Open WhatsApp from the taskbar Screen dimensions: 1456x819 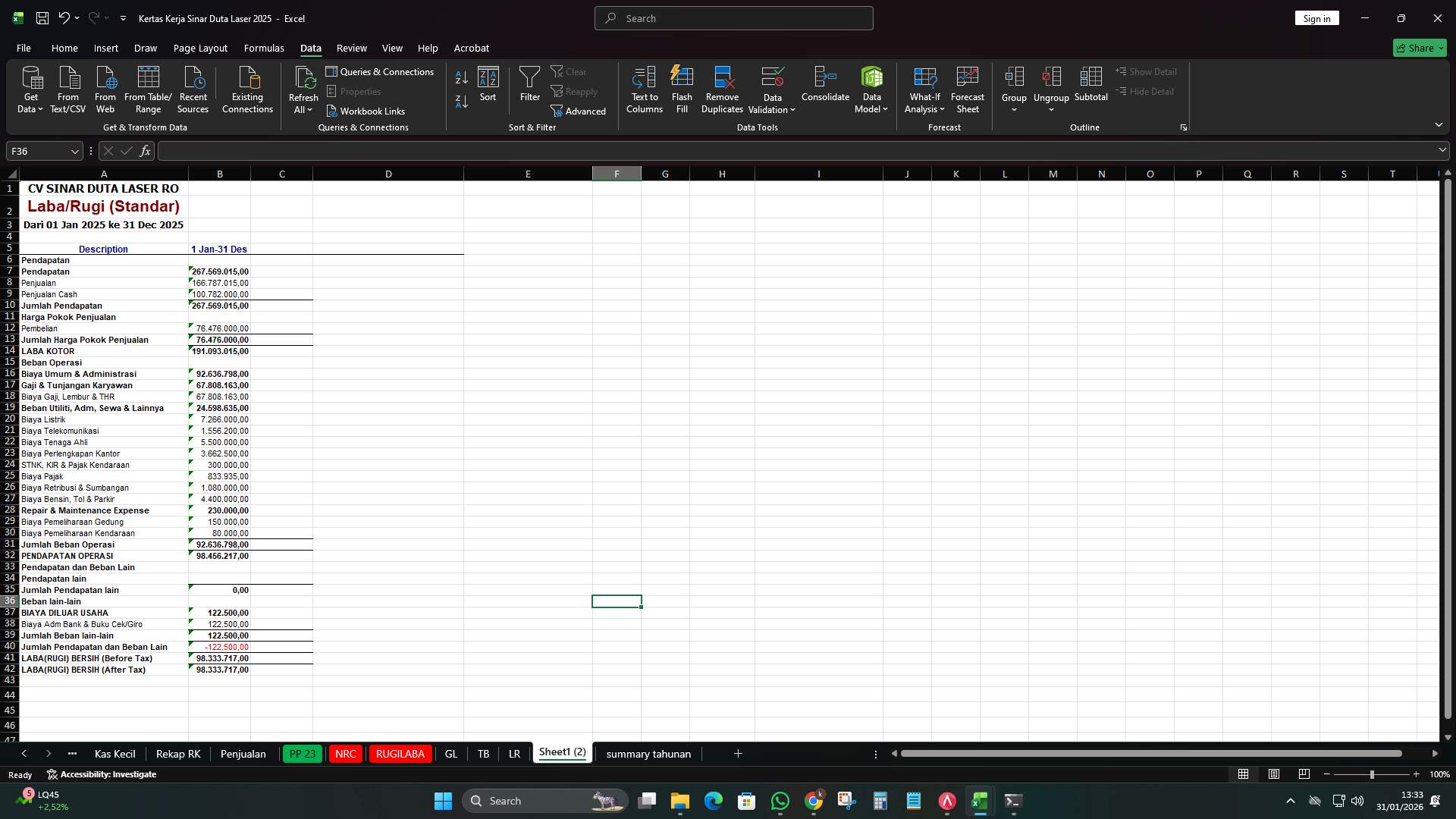pyautogui.click(x=780, y=800)
